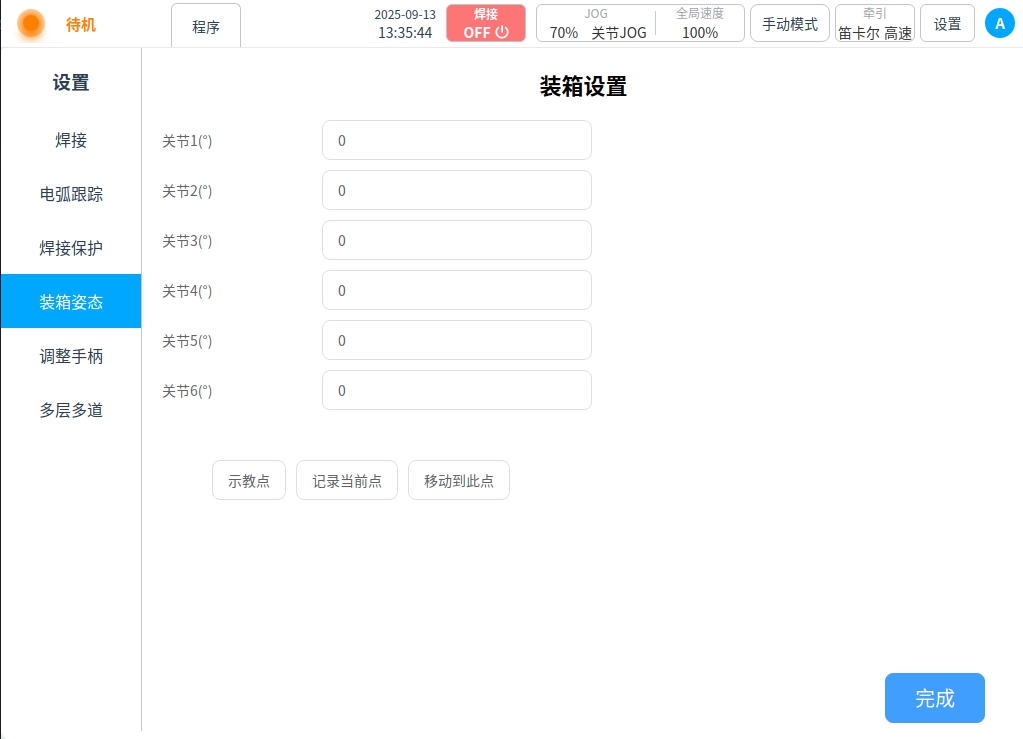1023x739 pixels.
Task: Open the 程序 tab
Action: pyautogui.click(x=206, y=26)
